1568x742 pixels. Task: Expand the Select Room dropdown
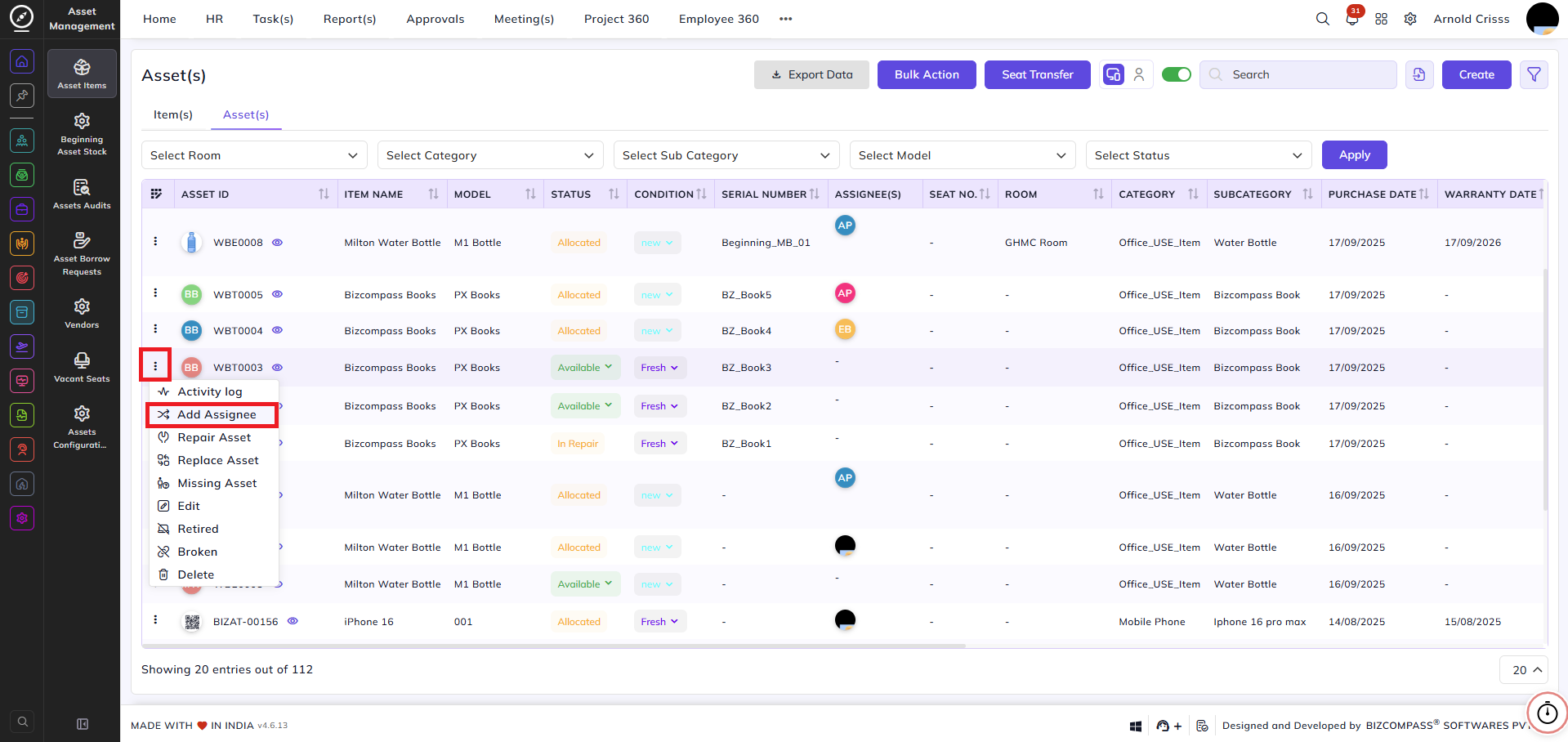coord(254,155)
